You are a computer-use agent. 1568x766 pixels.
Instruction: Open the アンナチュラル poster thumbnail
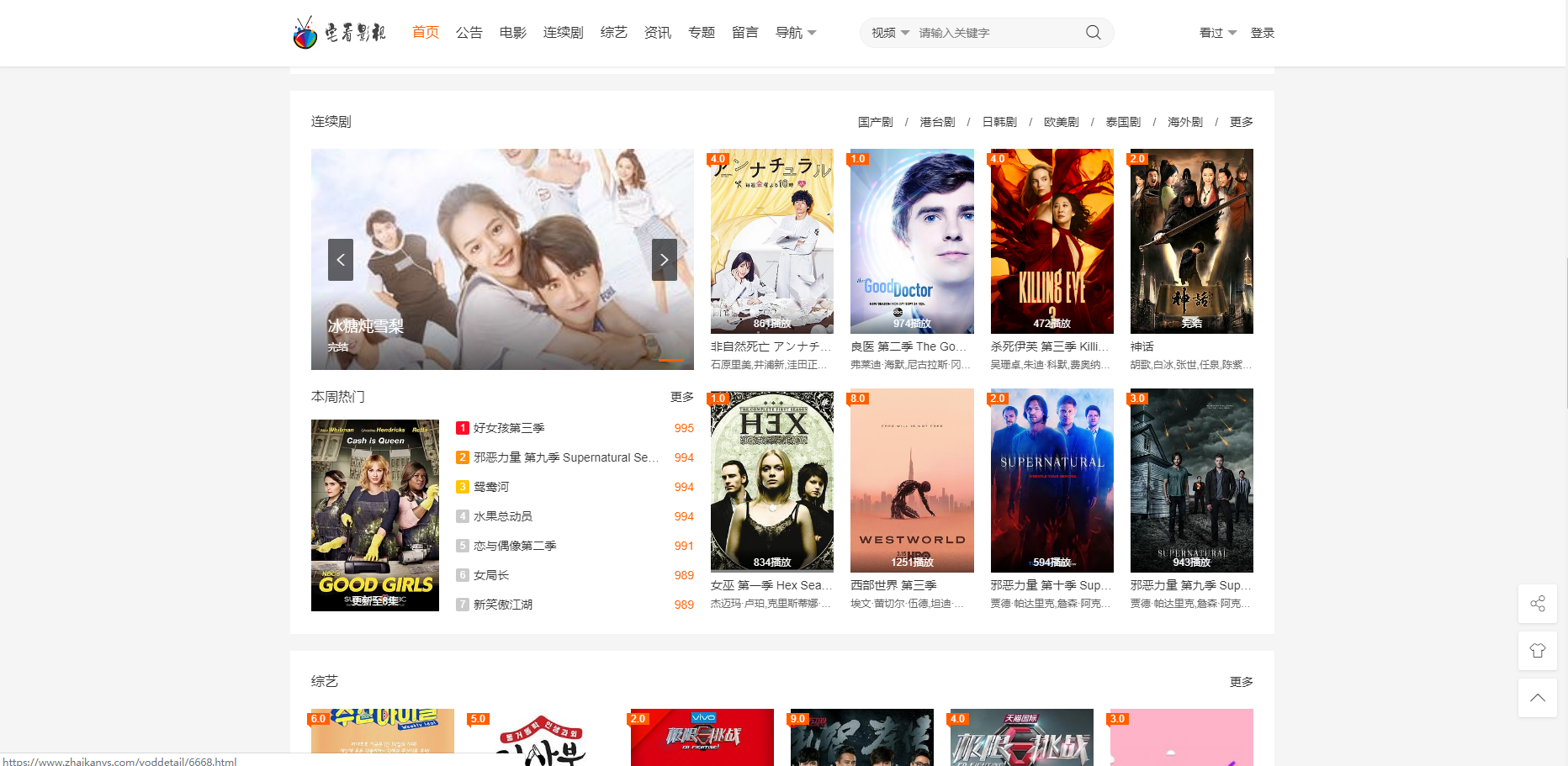772,241
